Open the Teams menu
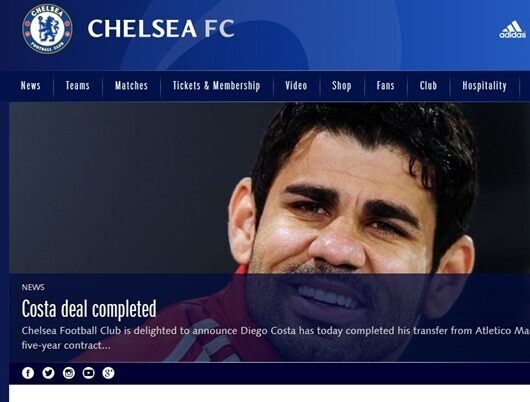 pos(78,86)
